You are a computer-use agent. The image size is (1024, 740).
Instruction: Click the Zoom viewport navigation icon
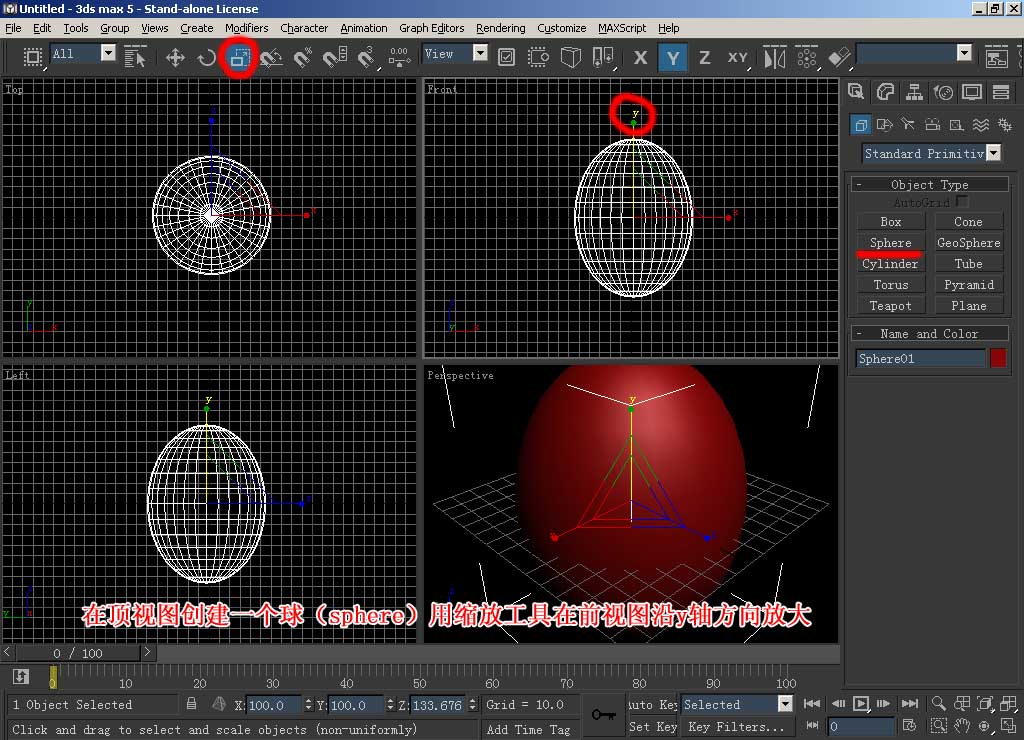click(938, 703)
